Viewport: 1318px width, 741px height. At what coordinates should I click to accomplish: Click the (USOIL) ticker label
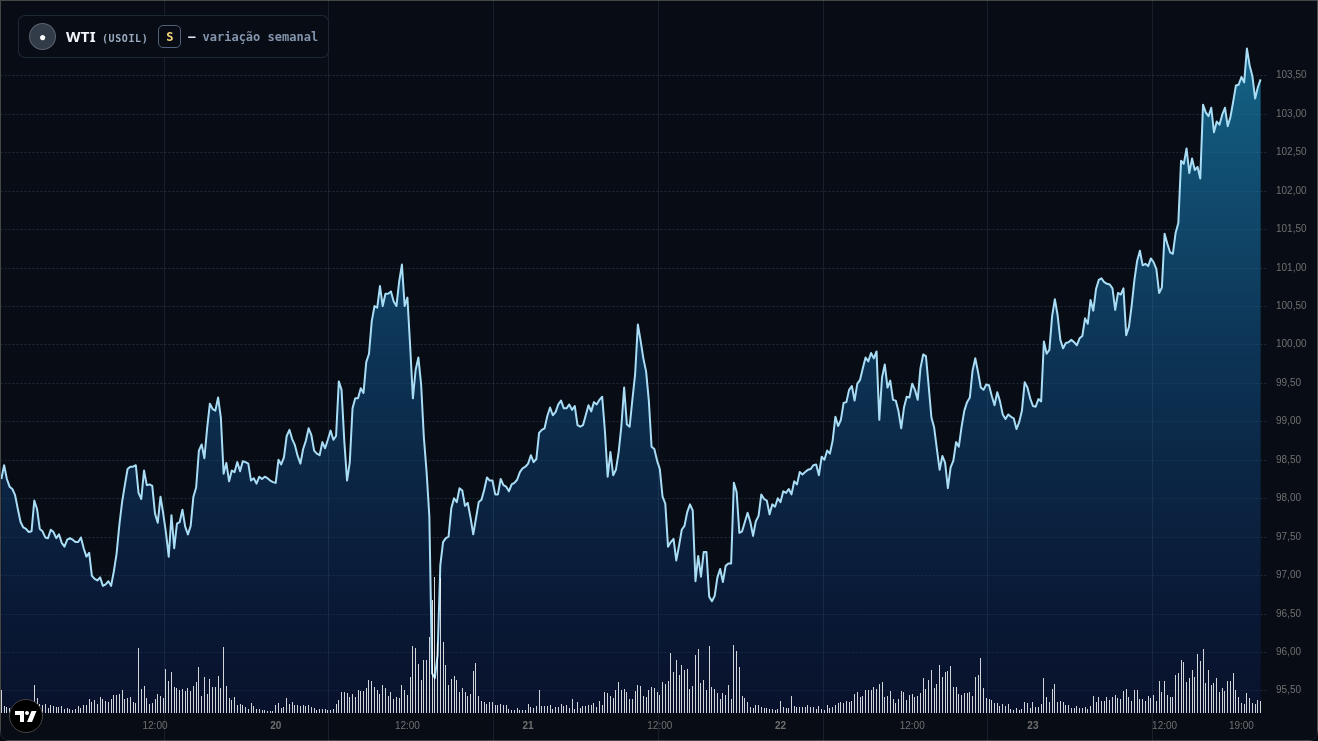click(125, 38)
